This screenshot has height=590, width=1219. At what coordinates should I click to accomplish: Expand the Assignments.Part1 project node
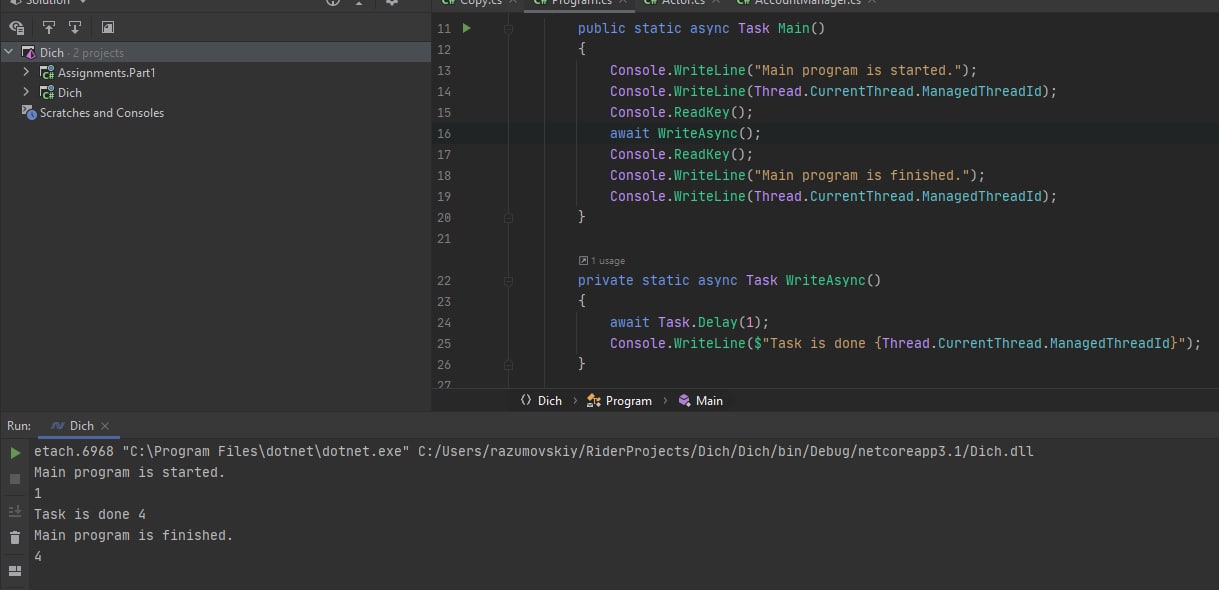(27, 73)
